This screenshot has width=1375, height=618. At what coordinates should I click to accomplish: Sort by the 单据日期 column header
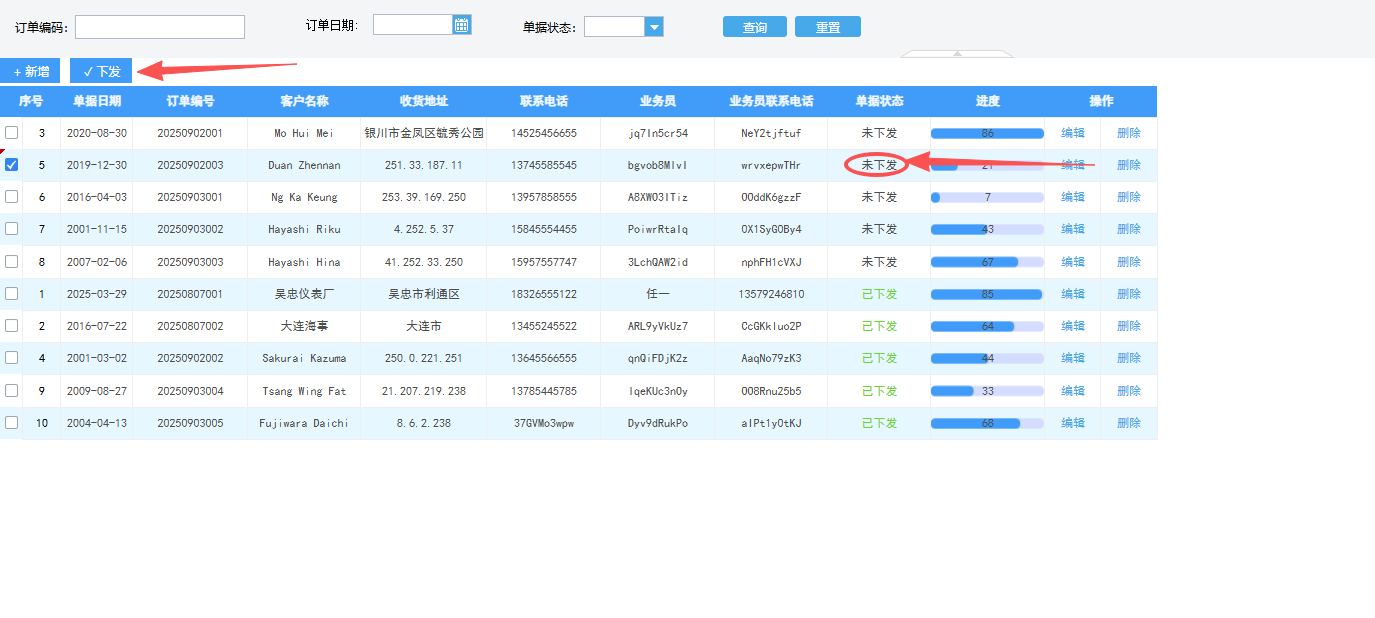97,101
